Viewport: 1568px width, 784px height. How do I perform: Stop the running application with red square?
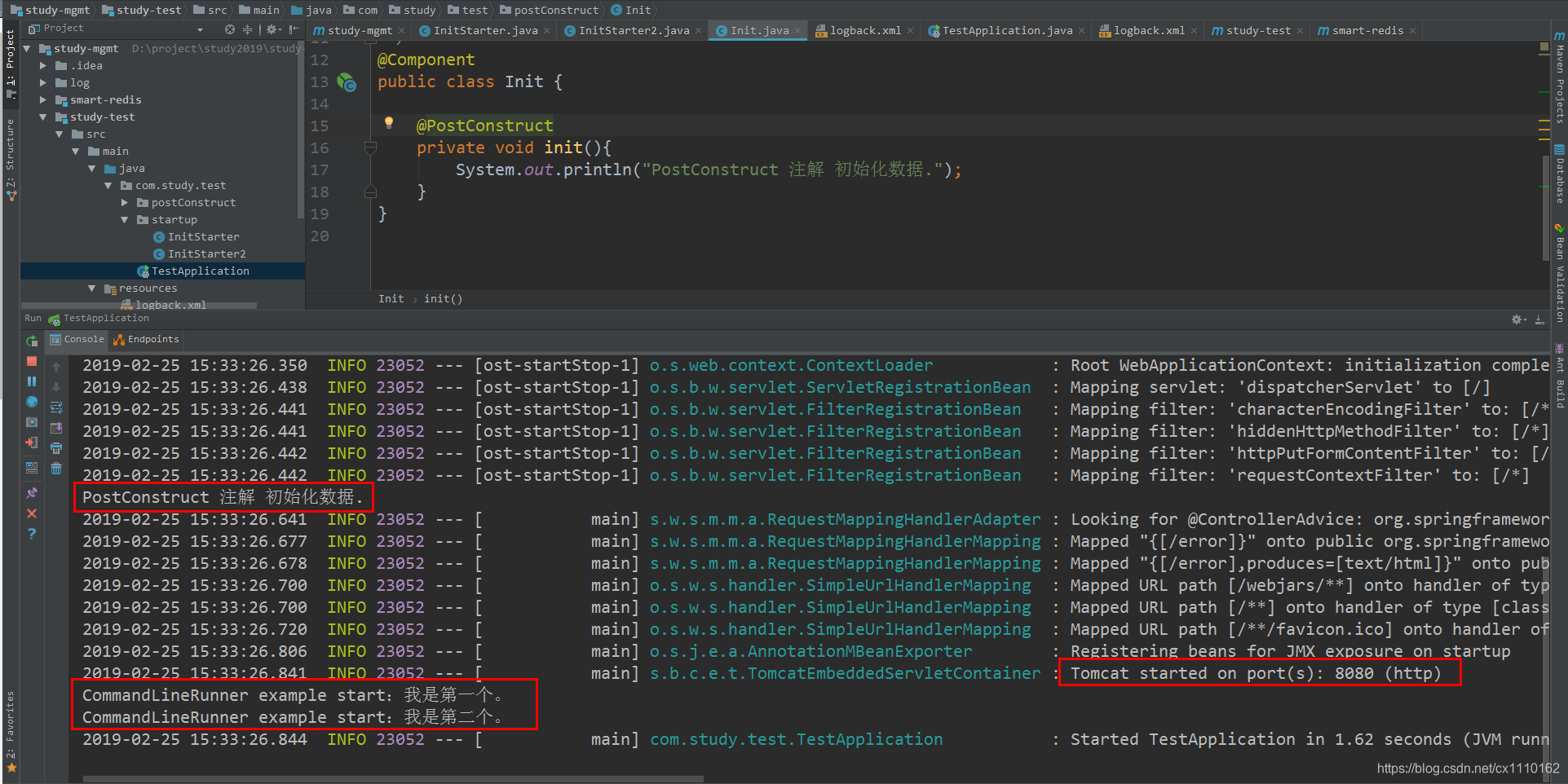32,361
